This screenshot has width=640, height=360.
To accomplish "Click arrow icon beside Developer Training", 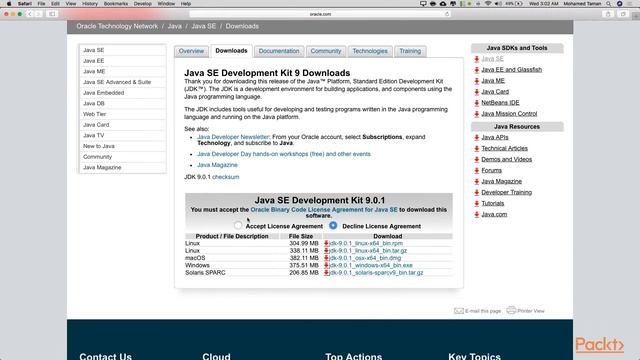I will click(x=476, y=193).
